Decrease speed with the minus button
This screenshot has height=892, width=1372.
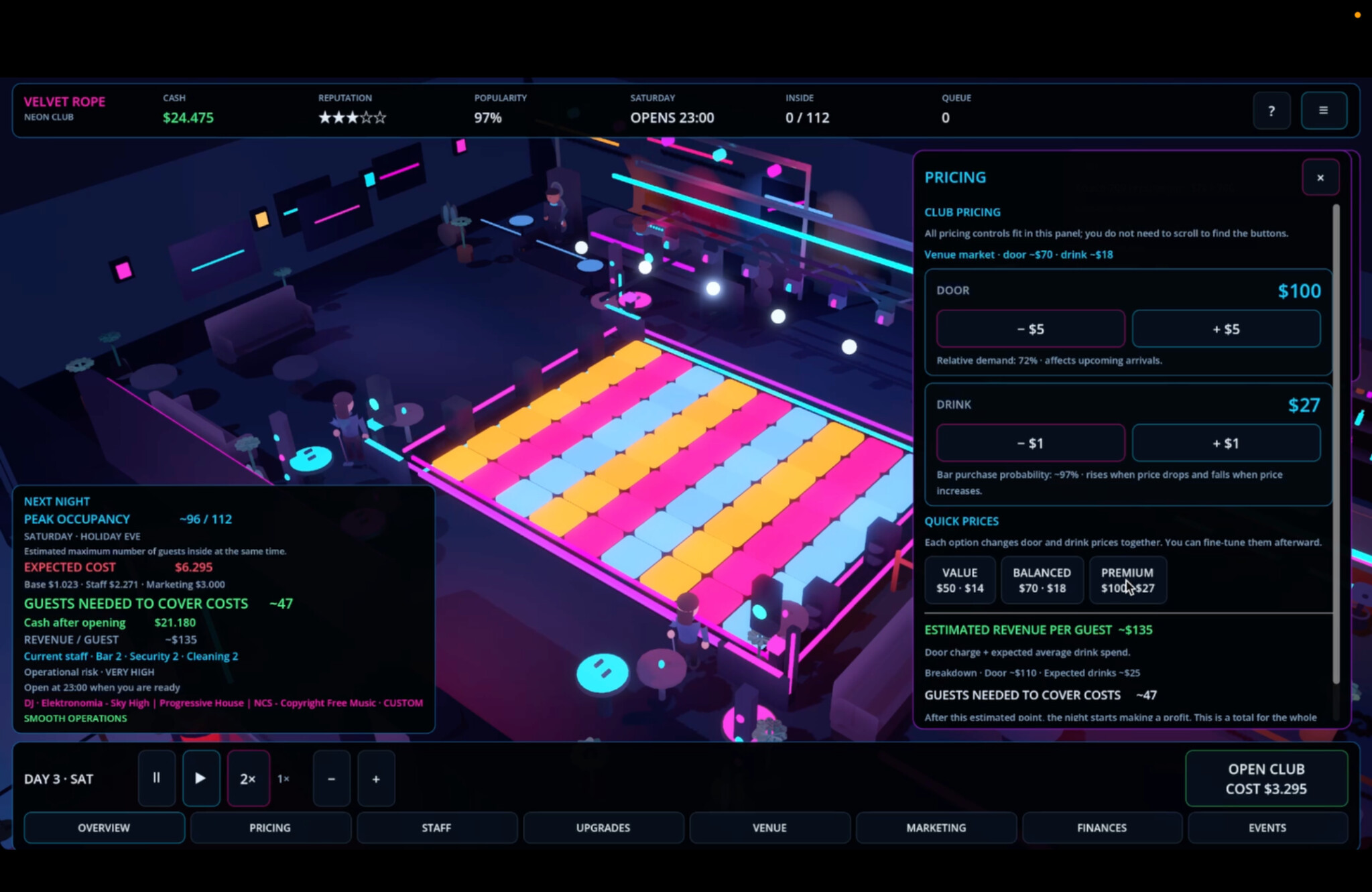click(x=331, y=778)
